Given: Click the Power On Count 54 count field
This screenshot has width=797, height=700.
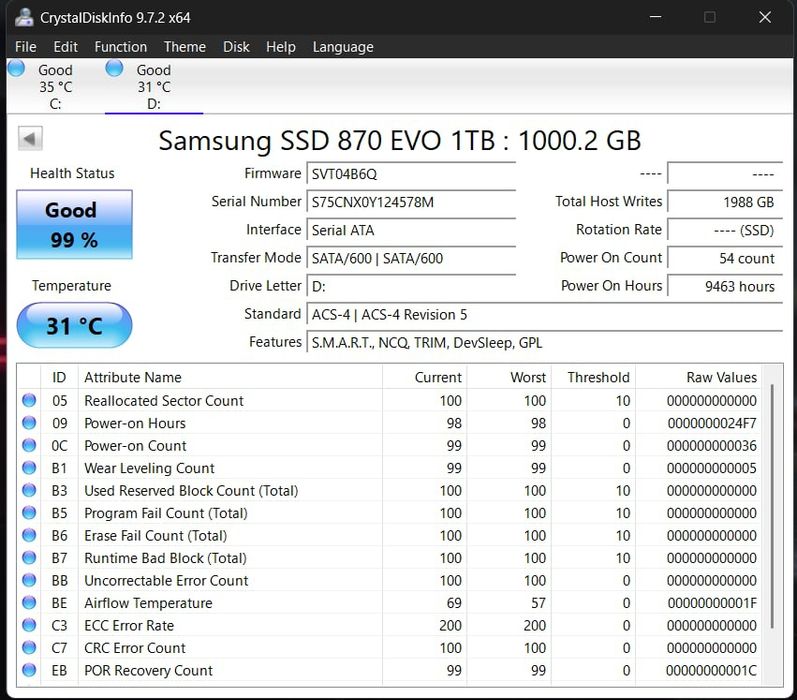Looking at the screenshot, I should 725,258.
